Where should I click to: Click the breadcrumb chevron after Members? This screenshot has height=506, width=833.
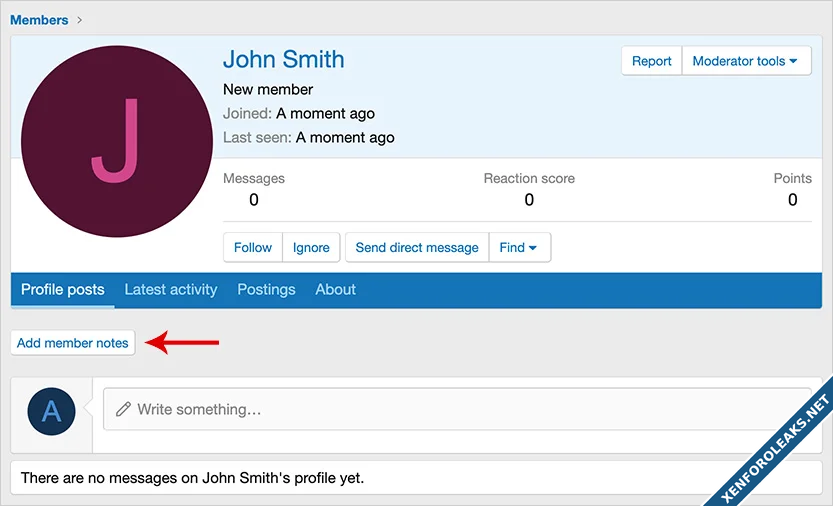coord(80,20)
